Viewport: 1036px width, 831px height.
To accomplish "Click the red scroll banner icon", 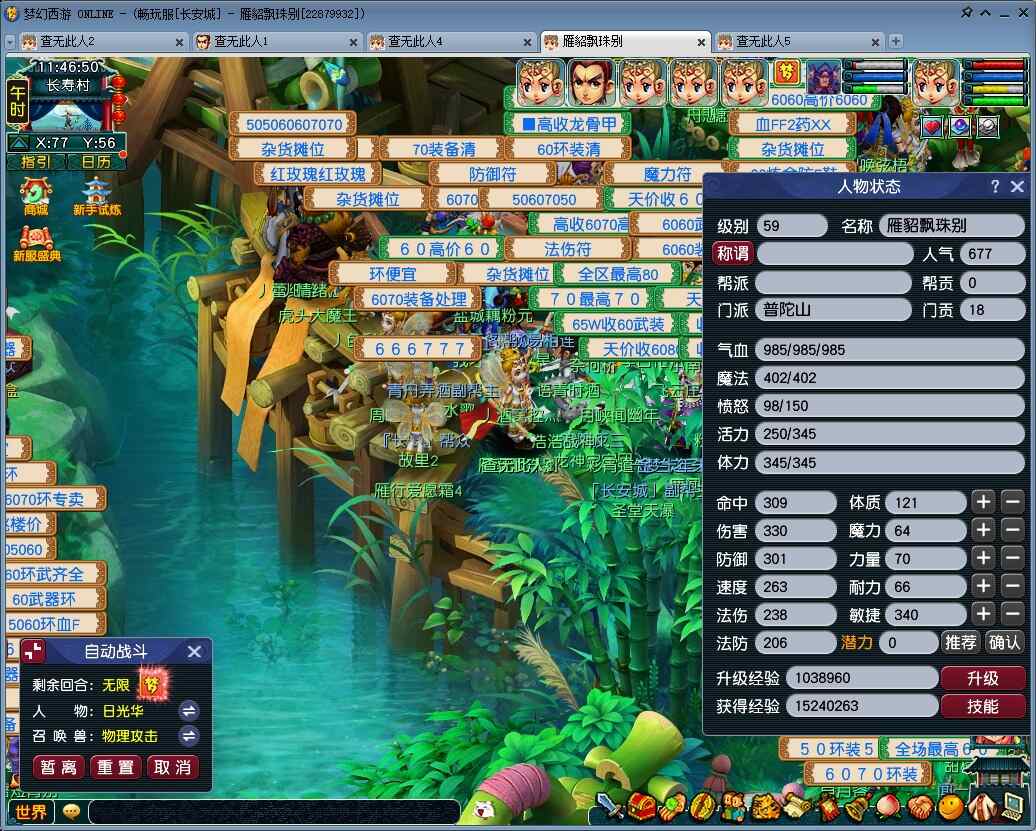I will coord(829,806).
